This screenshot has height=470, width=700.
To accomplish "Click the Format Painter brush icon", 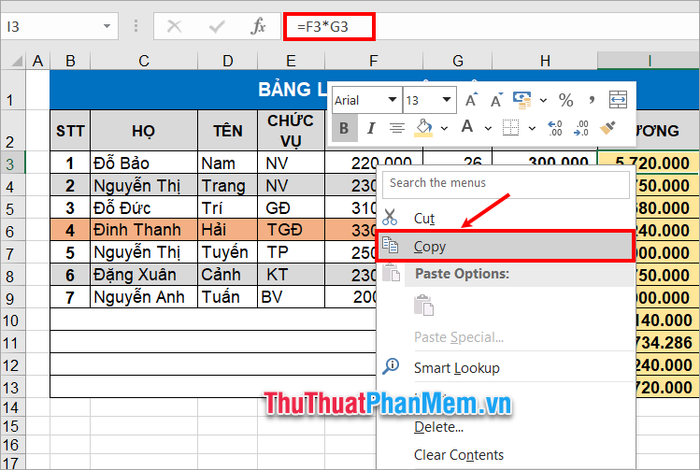I will point(609,128).
